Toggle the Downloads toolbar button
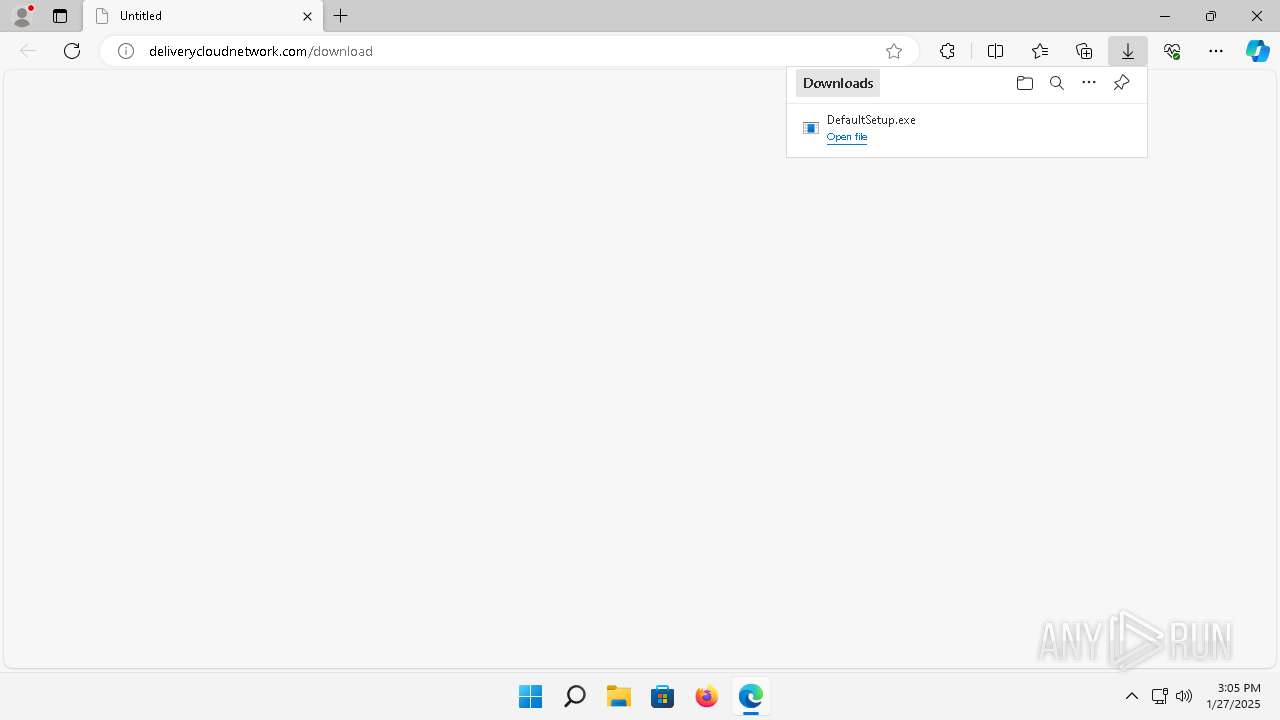 (x=1128, y=51)
